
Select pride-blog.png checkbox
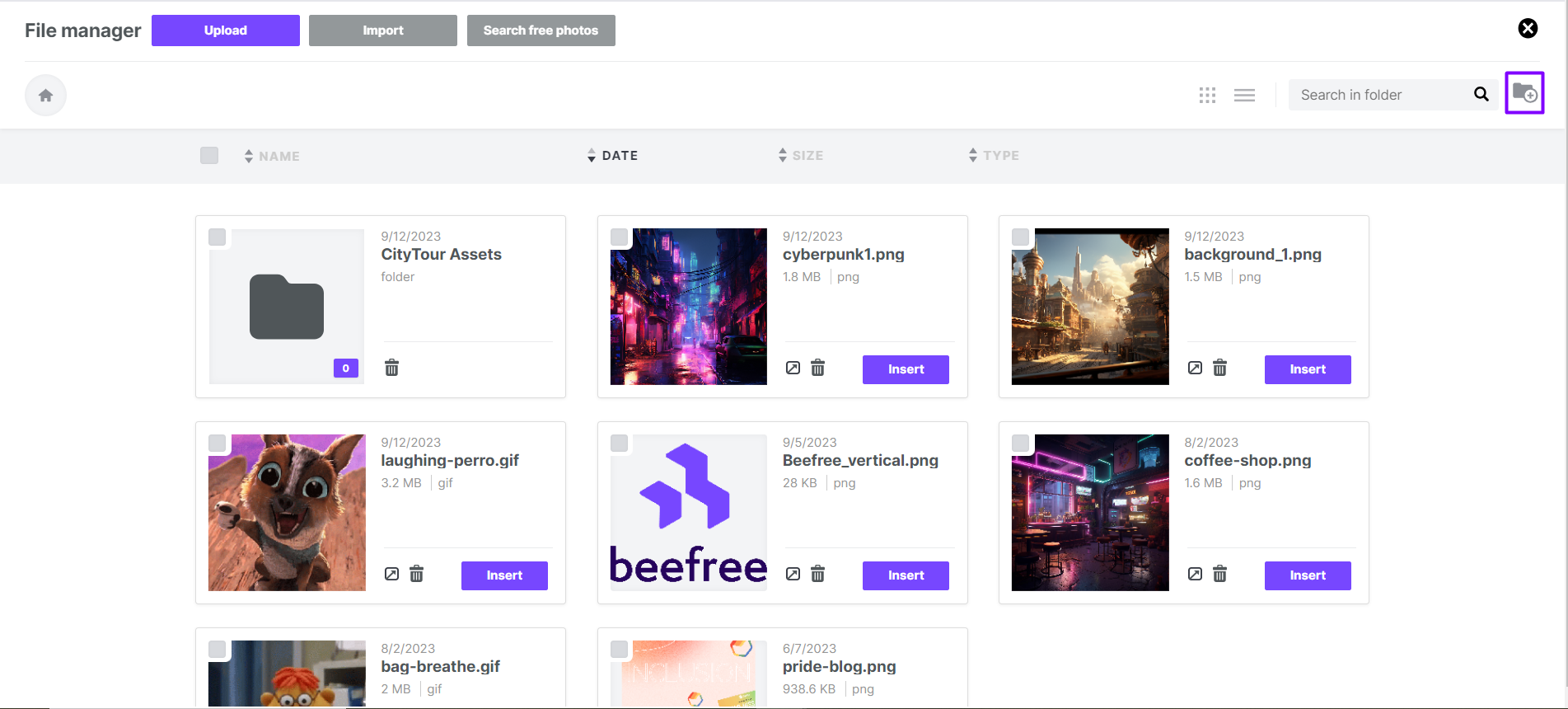(x=620, y=650)
